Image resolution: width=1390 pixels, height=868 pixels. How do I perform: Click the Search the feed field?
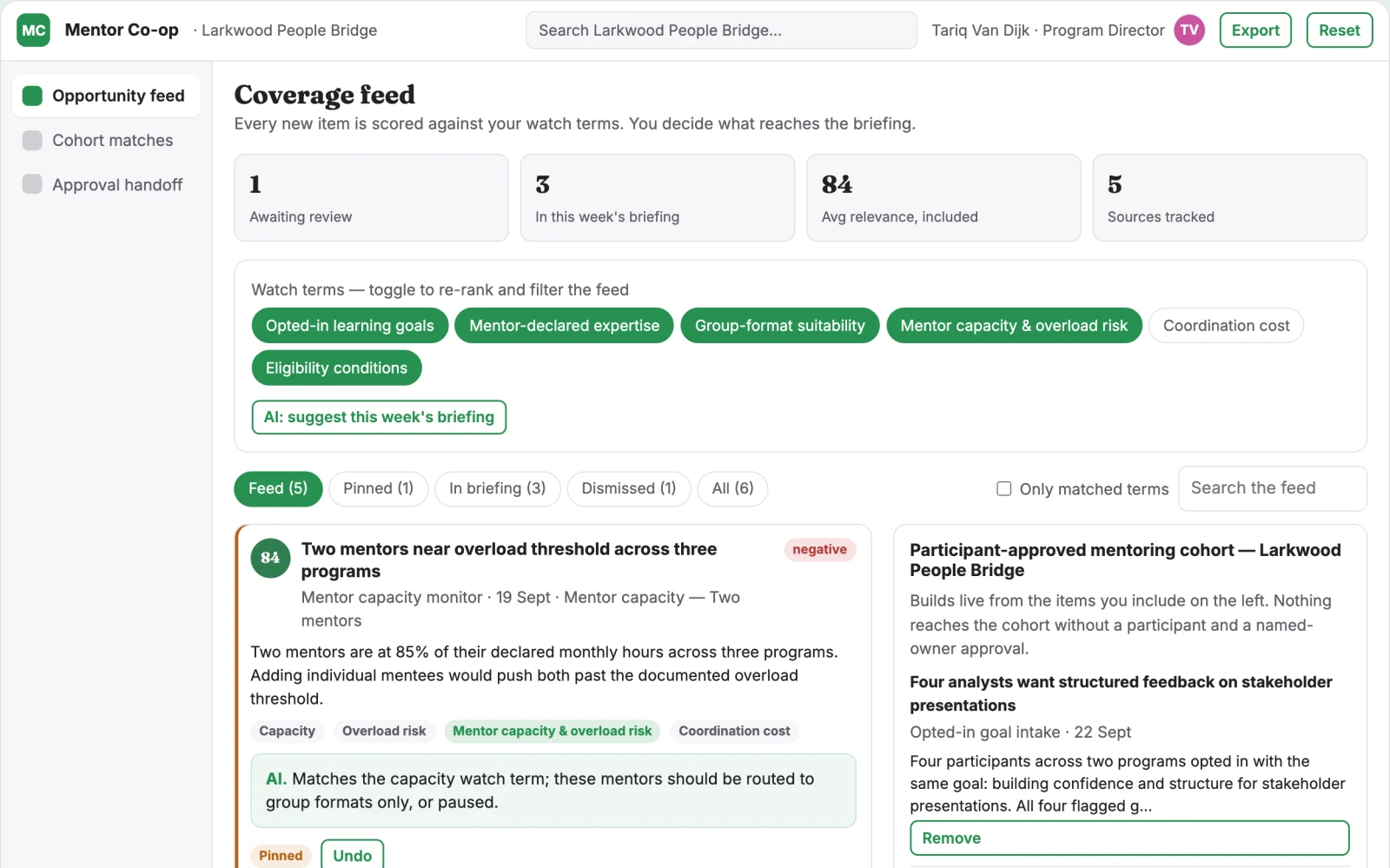(x=1273, y=488)
